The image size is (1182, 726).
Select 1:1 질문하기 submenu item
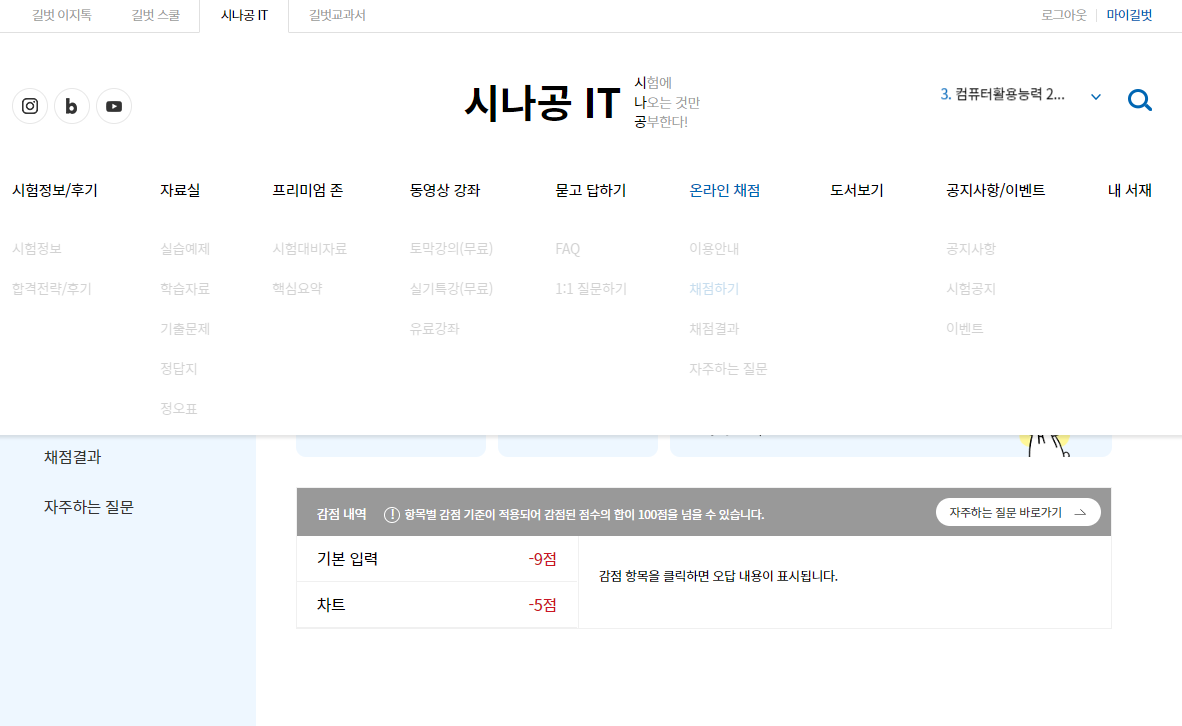click(x=591, y=289)
